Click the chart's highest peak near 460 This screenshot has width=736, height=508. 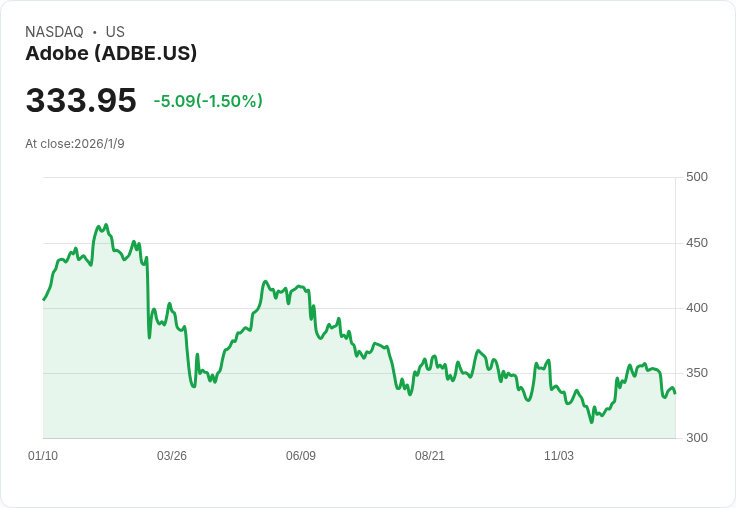click(x=106, y=225)
